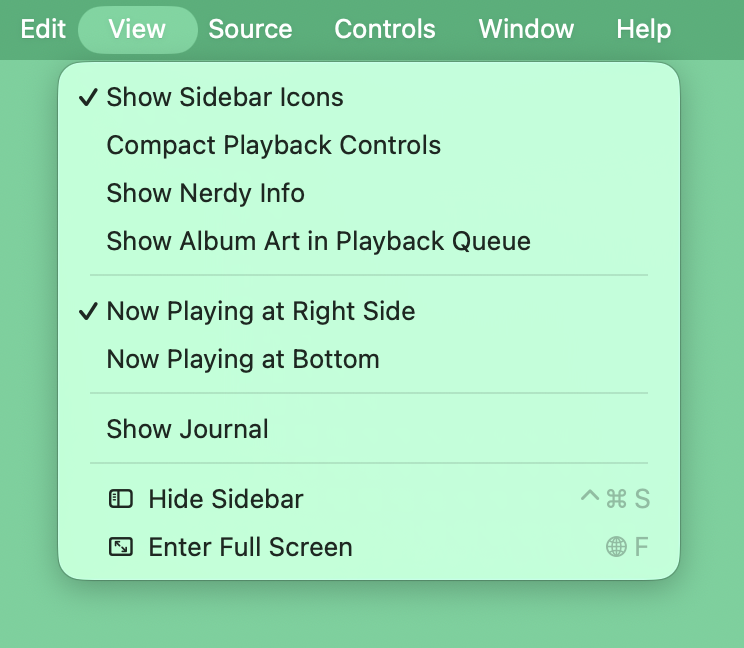Click the checkmark next to Show Sidebar Icons
Screen dimensions: 744x648
click(89, 97)
